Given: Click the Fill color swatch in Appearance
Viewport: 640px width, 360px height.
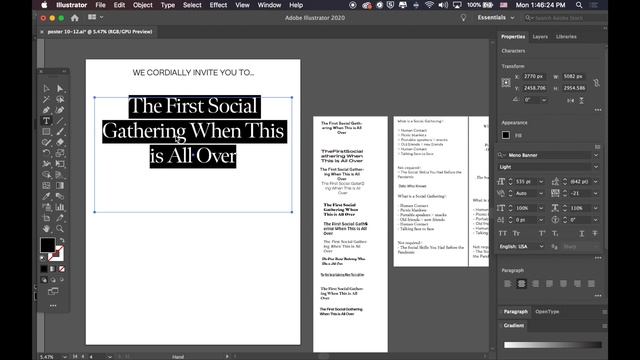Looking at the screenshot, I should coord(506,135).
